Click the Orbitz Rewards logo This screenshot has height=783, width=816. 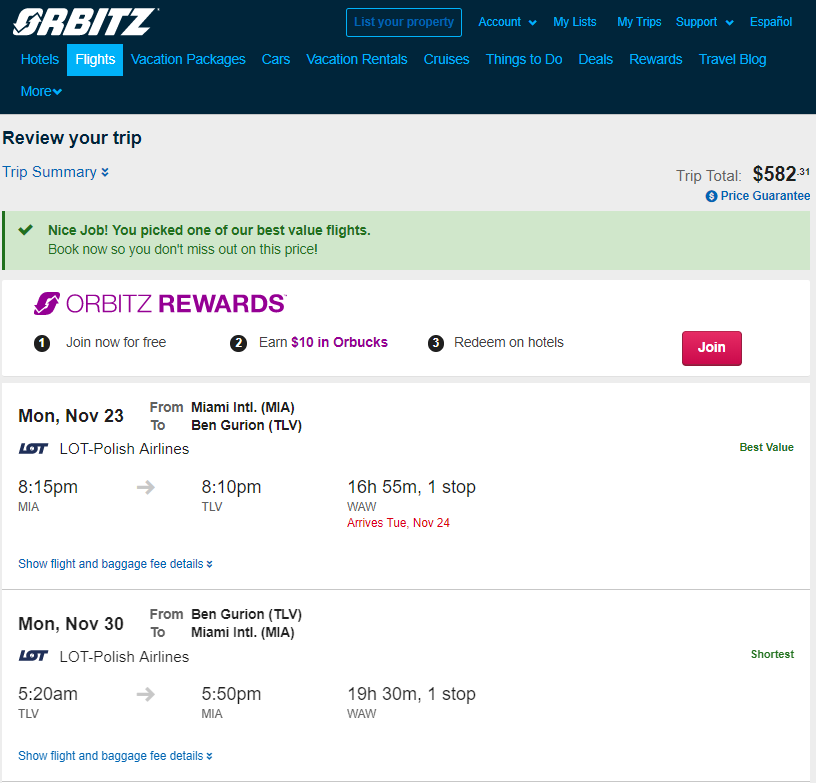pyautogui.click(x=160, y=304)
